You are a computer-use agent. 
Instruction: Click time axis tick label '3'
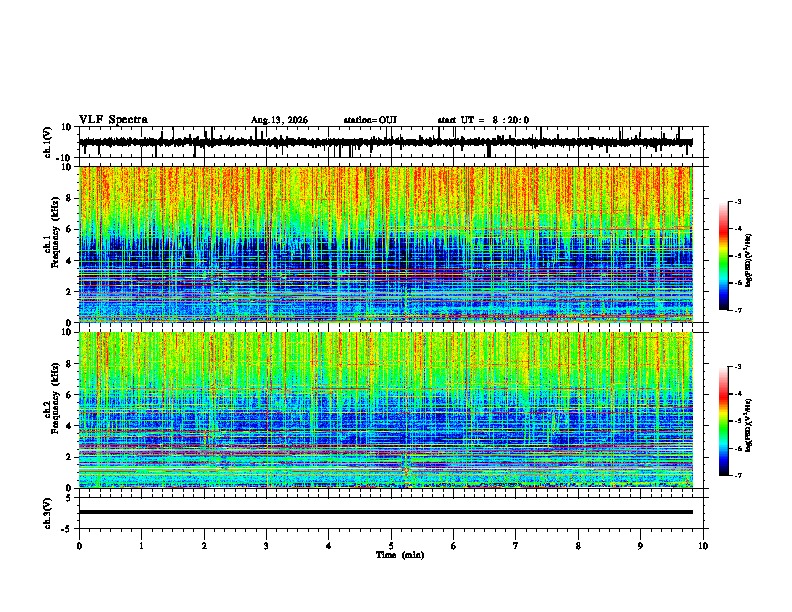click(266, 546)
